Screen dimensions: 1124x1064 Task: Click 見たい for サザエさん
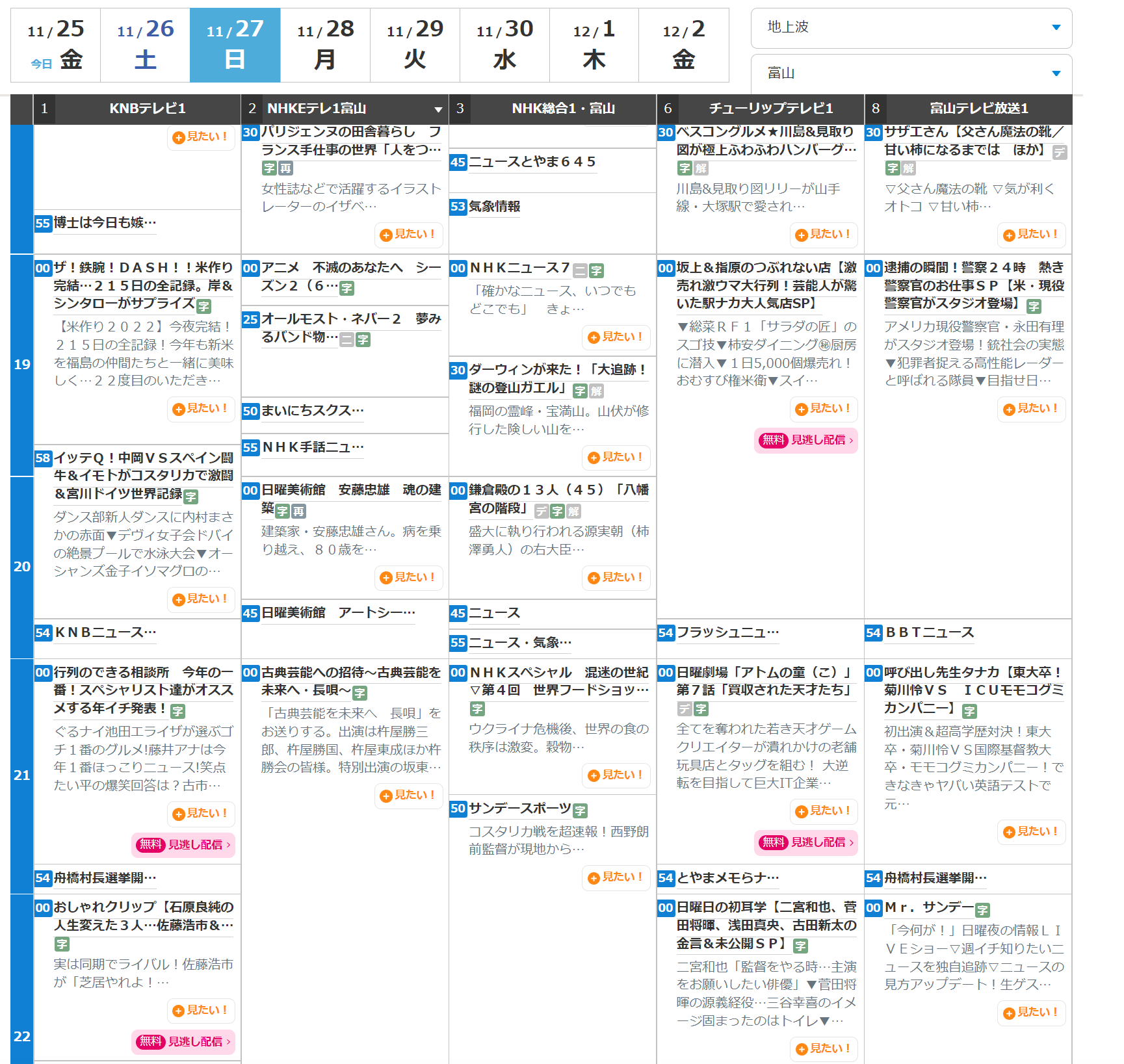pyautogui.click(x=1031, y=235)
